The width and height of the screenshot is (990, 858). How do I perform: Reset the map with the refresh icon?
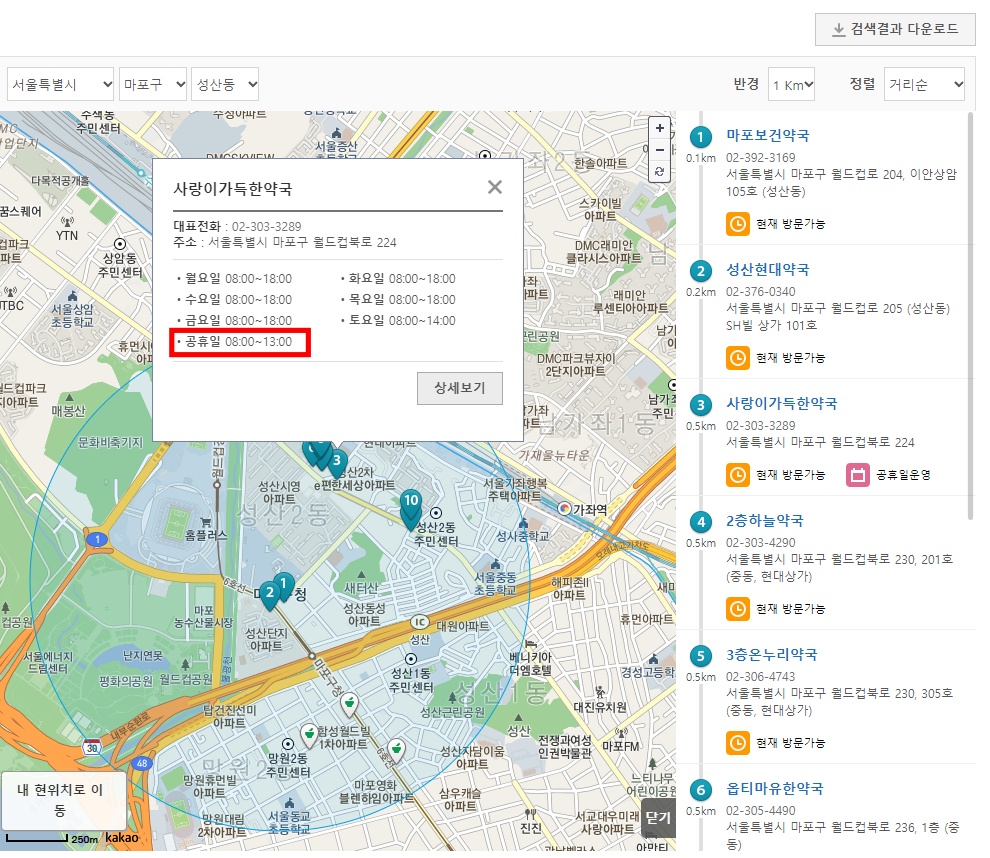659,171
